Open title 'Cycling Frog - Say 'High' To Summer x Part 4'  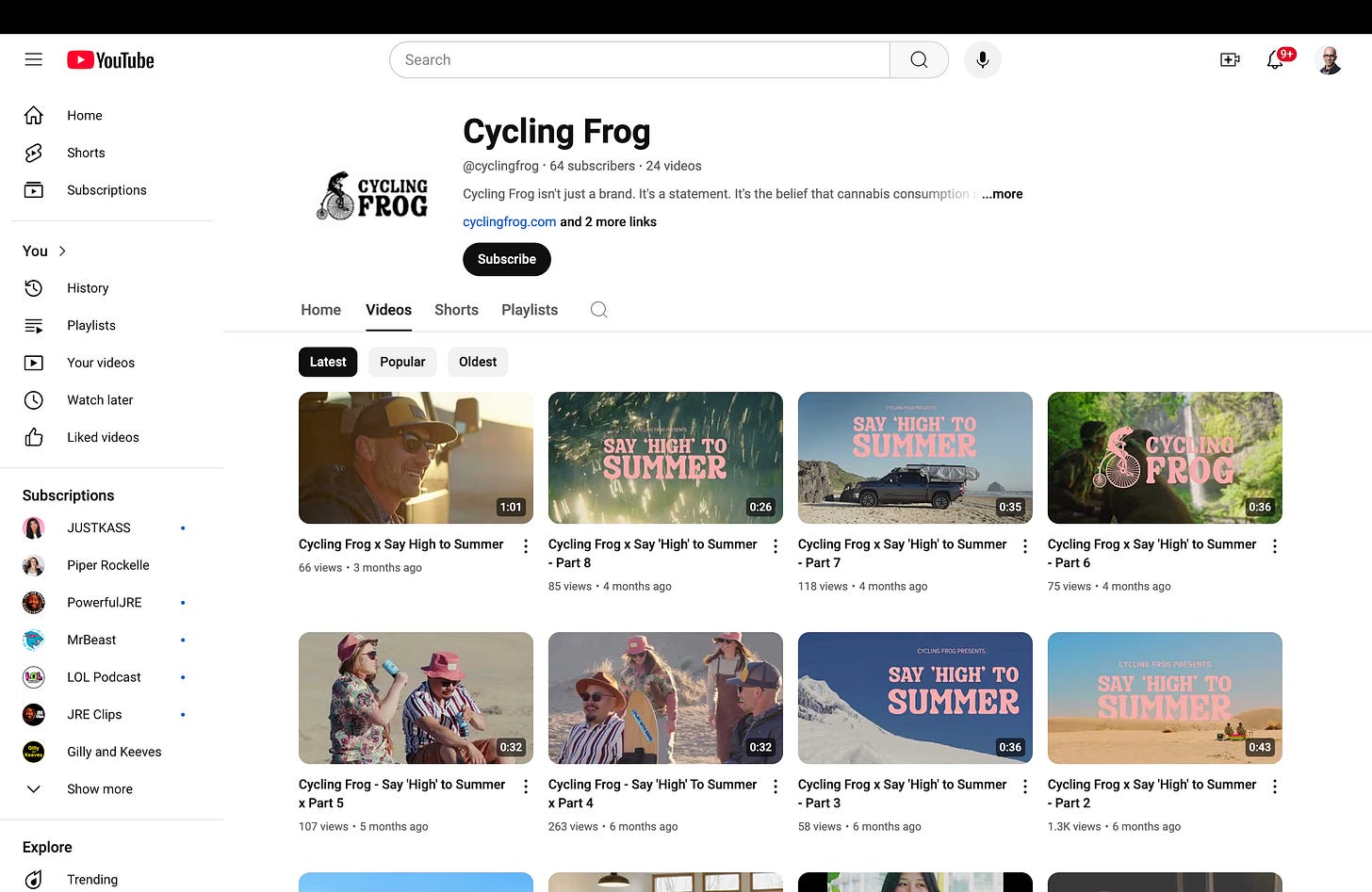click(x=653, y=794)
